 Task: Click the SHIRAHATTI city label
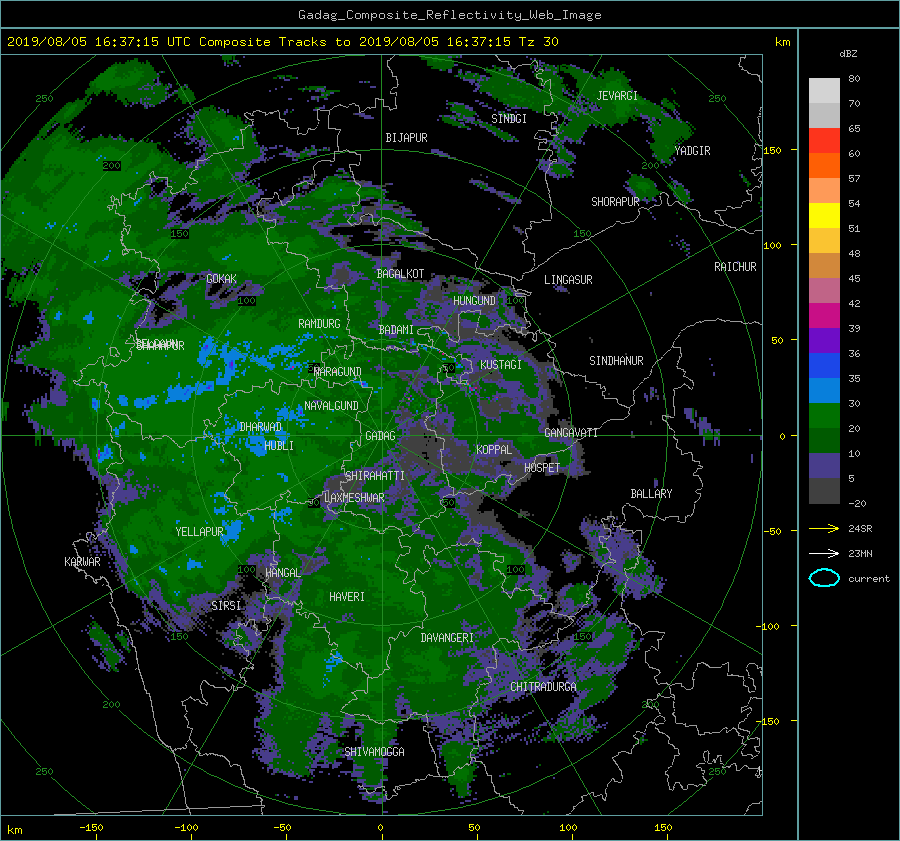point(375,476)
